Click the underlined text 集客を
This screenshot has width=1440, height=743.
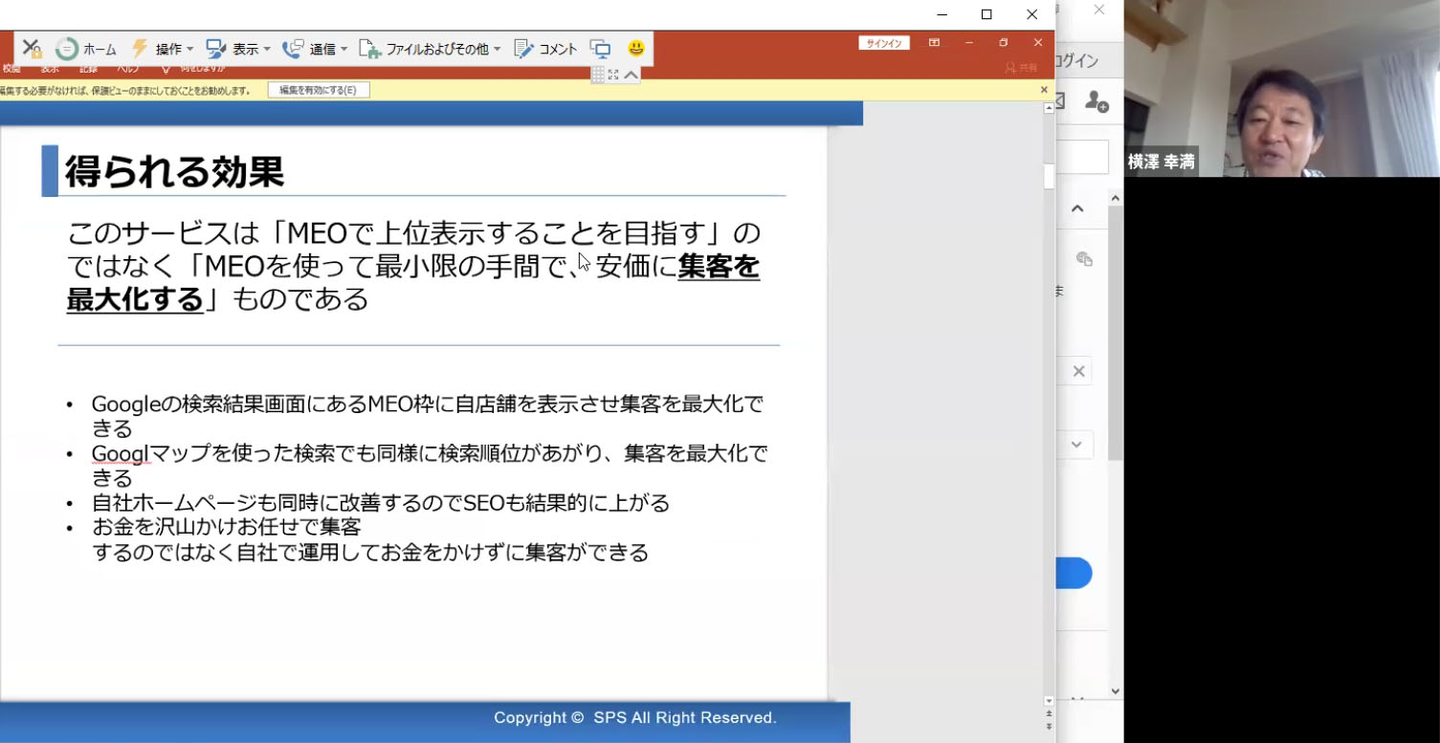(x=719, y=266)
